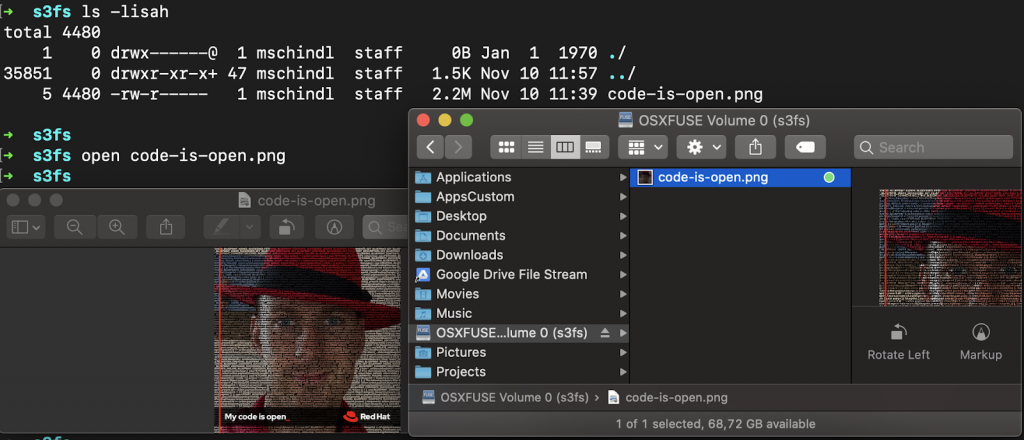Click the red-hat image in Preview
Image resolution: width=1024 pixels, height=440 pixels.
[308, 340]
